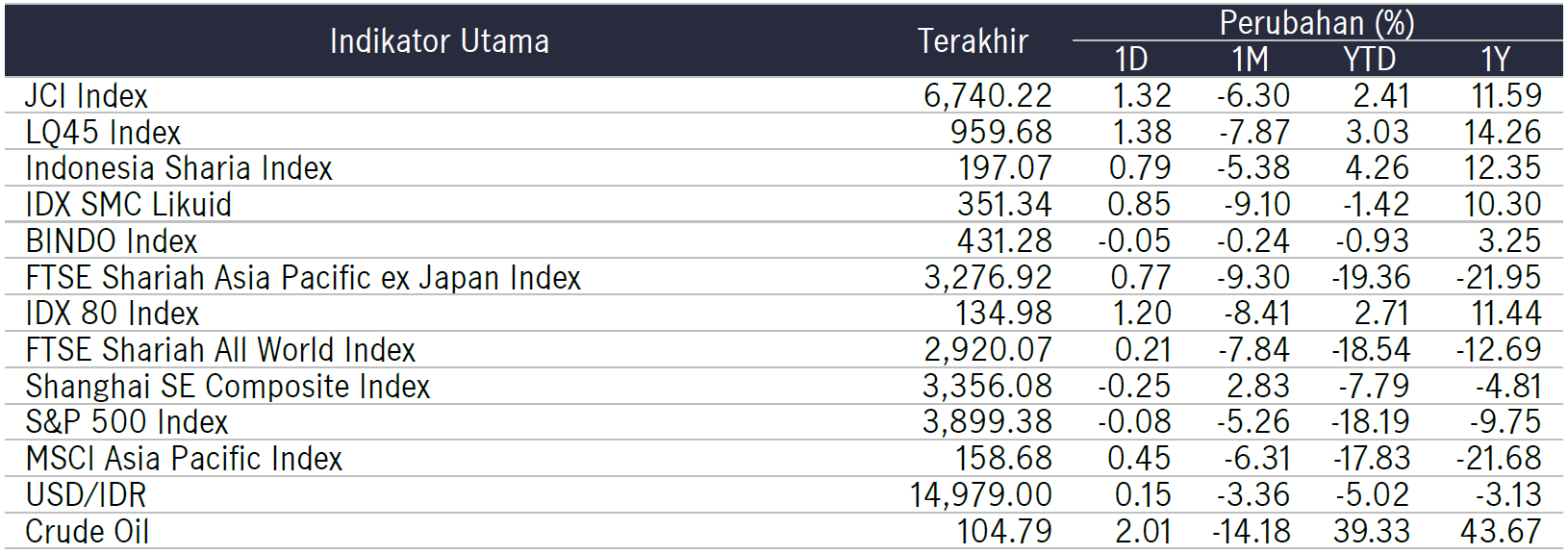Click the Terakhir column header
Image resolution: width=1568 pixels, height=554 pixels.
coord(973,41)
